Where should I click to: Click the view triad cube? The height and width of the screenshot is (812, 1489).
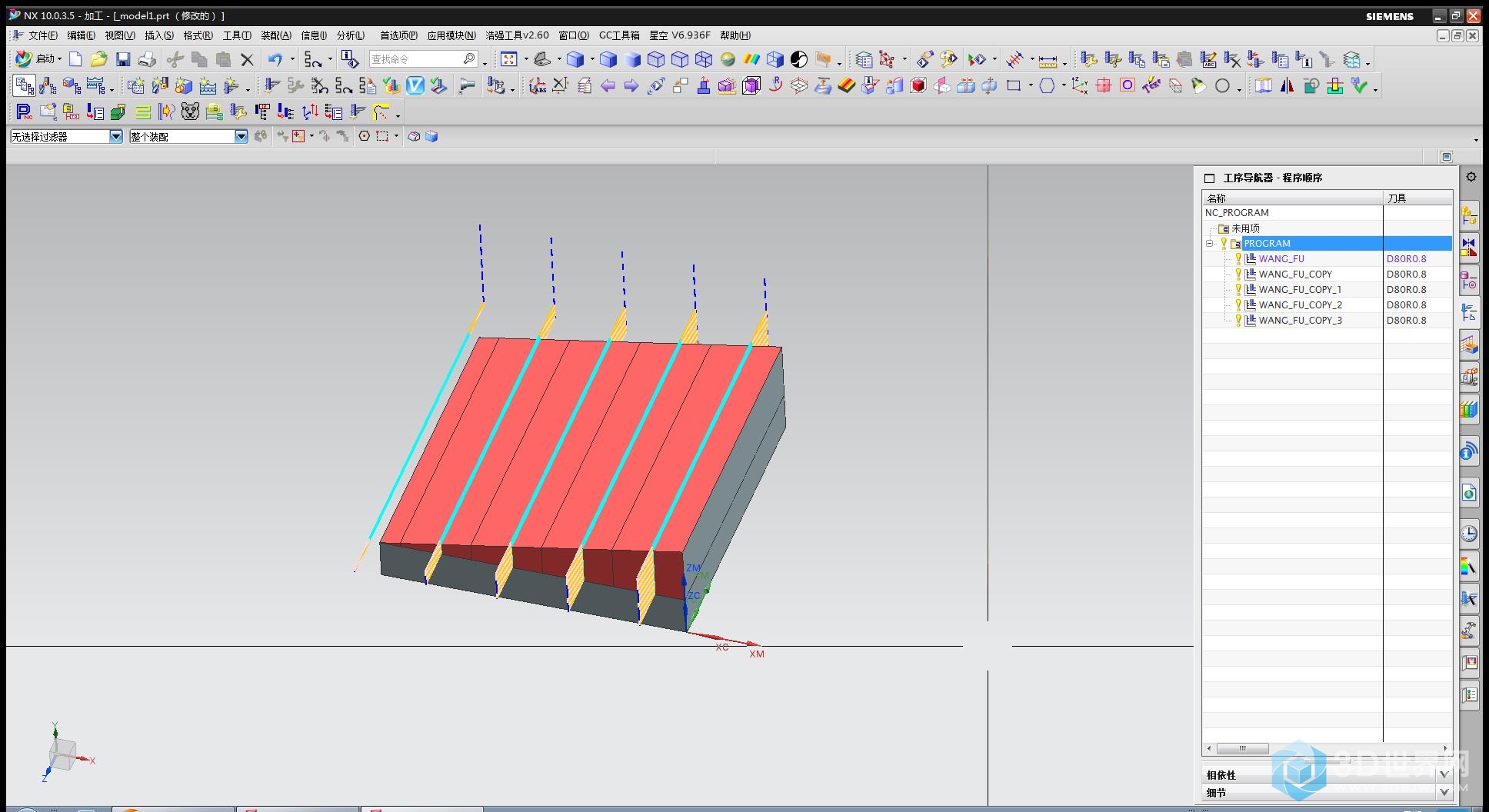click(63, 754)
